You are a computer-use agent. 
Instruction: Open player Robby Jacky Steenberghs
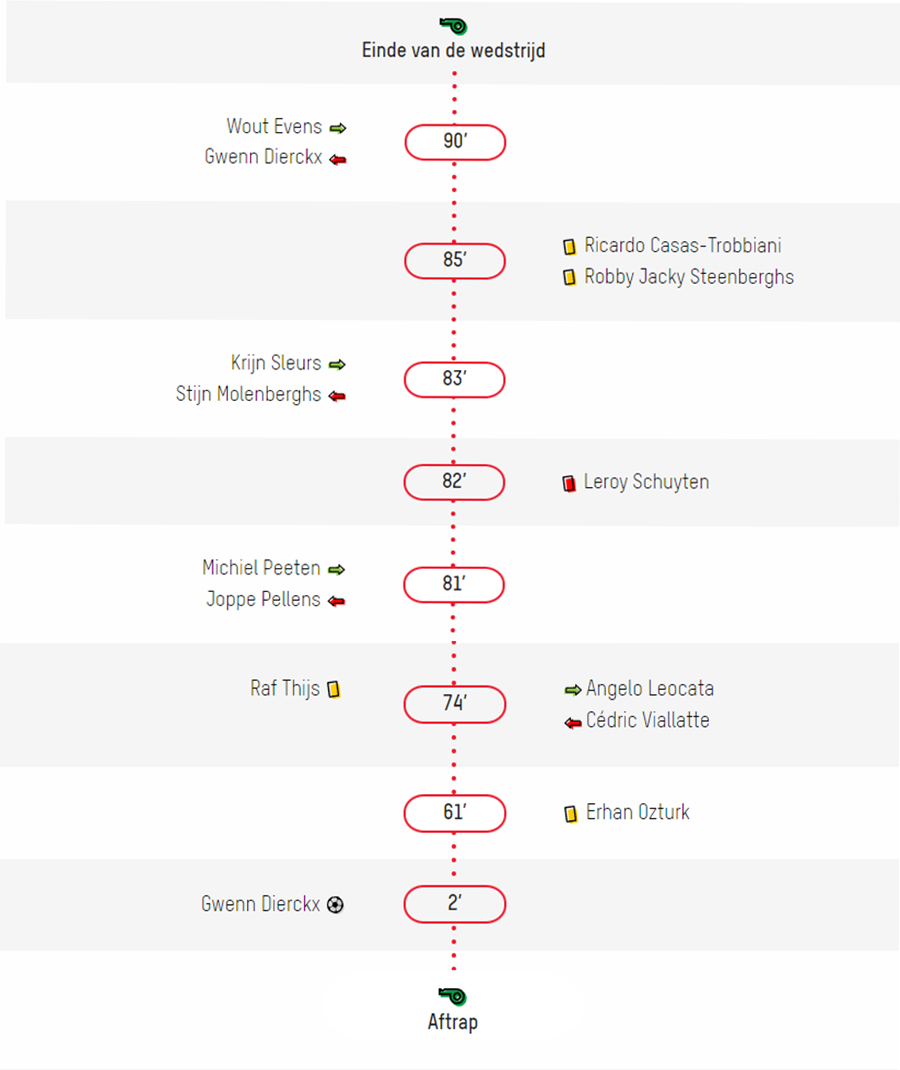[x=689, y=277]
